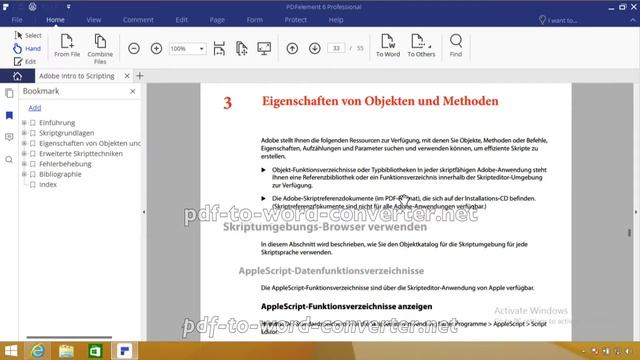Expand the Fehlerbehebung bookmark
640x360 pixels.
click(24, 164)
